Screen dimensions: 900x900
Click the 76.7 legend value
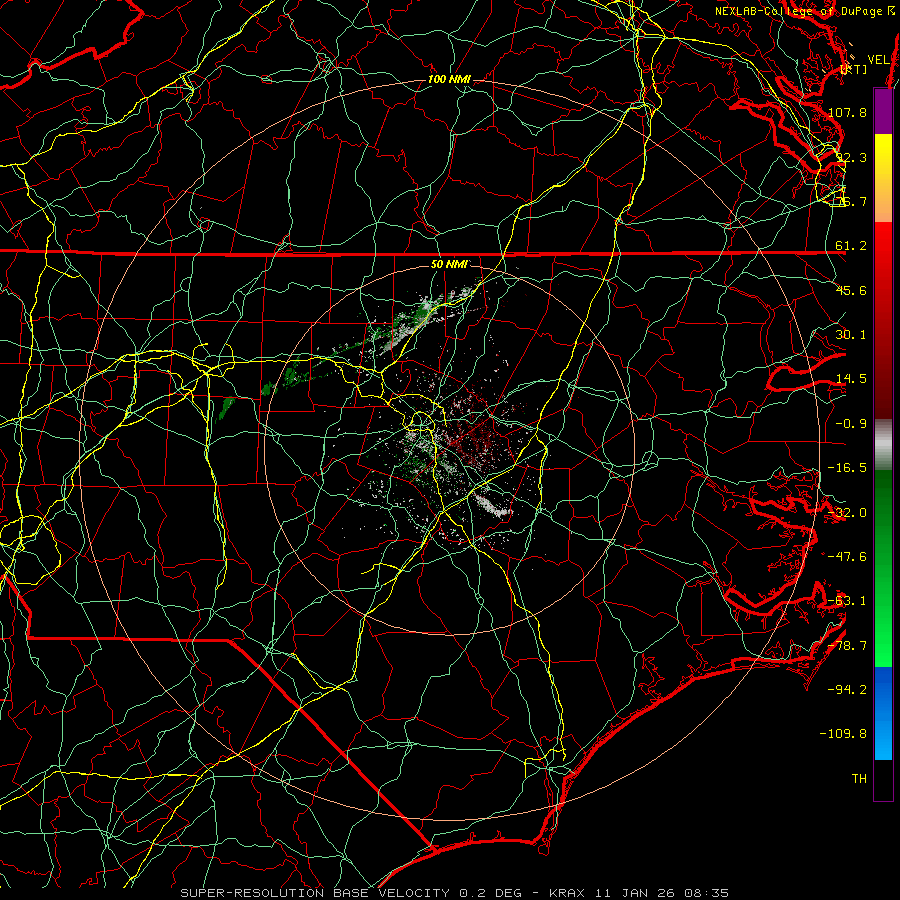pyautogui.click(x=851, y=201)
